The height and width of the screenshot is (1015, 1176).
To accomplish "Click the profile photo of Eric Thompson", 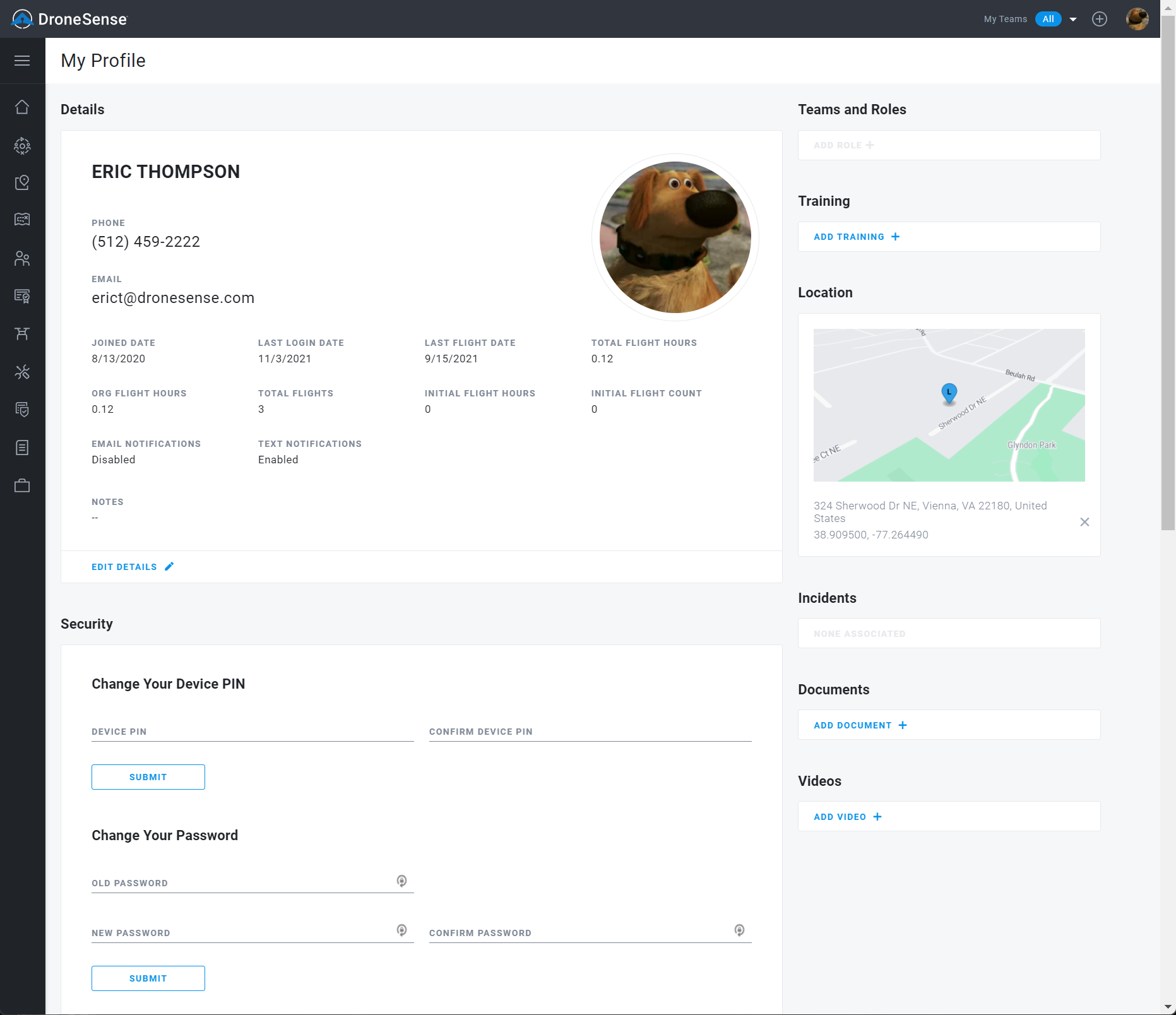I will click(x=675, y=237).
